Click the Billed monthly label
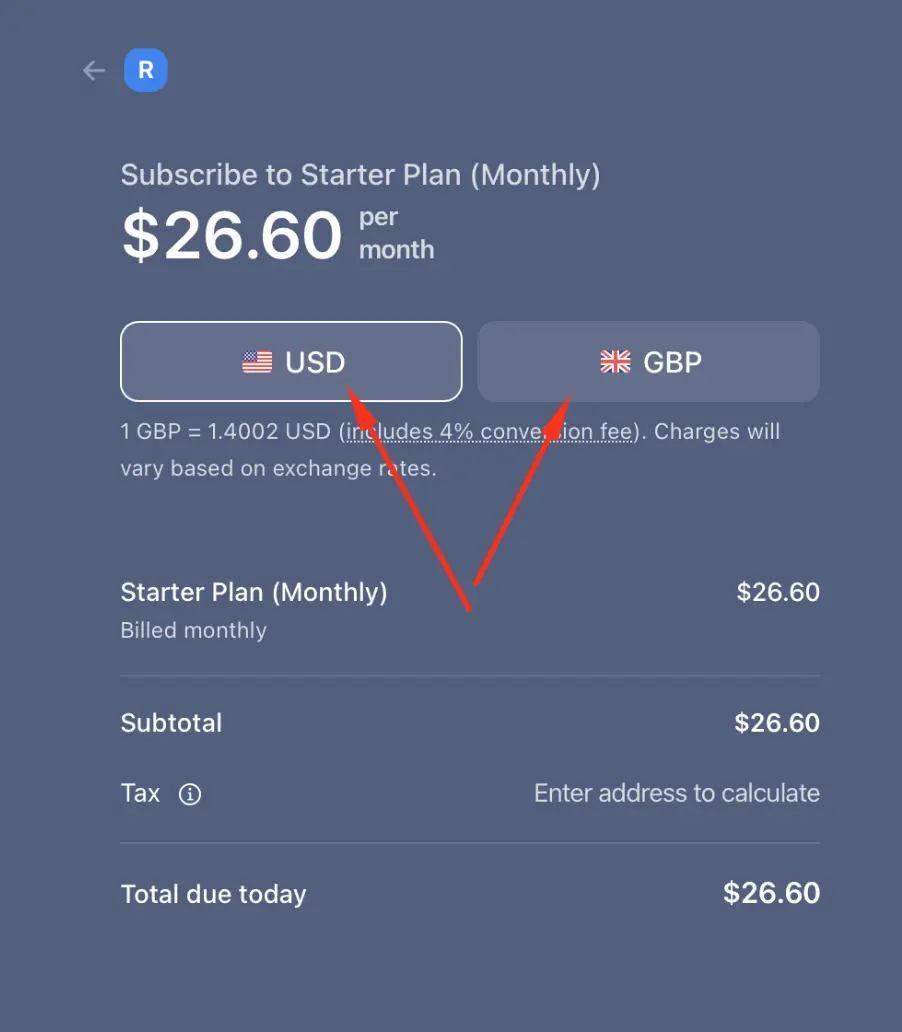Image resolution: width=902 pixels, height=1032 pixels. (193, 630)
